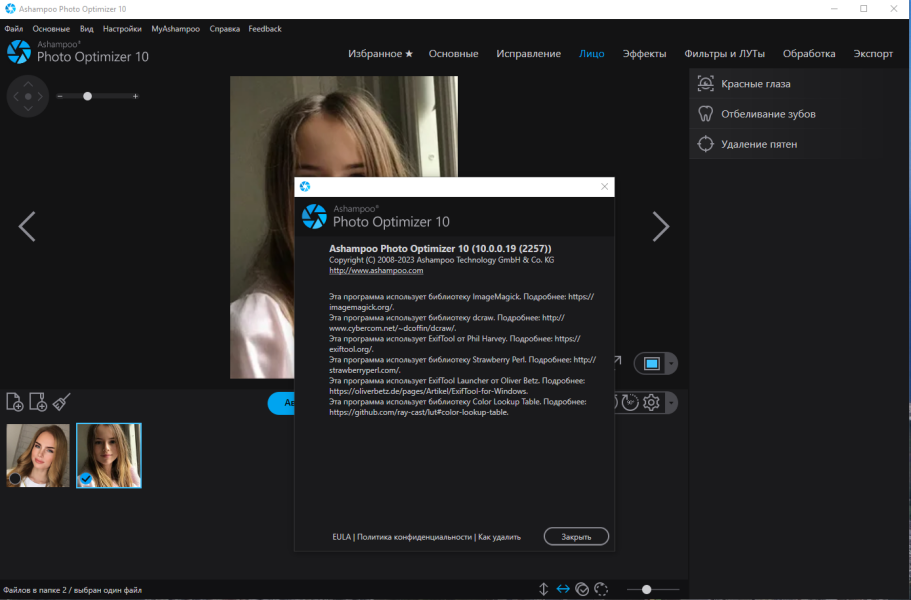911x600 pixels.
Task: Click the blue horizontal arrows fit icon
Action: tap(563, 589)
